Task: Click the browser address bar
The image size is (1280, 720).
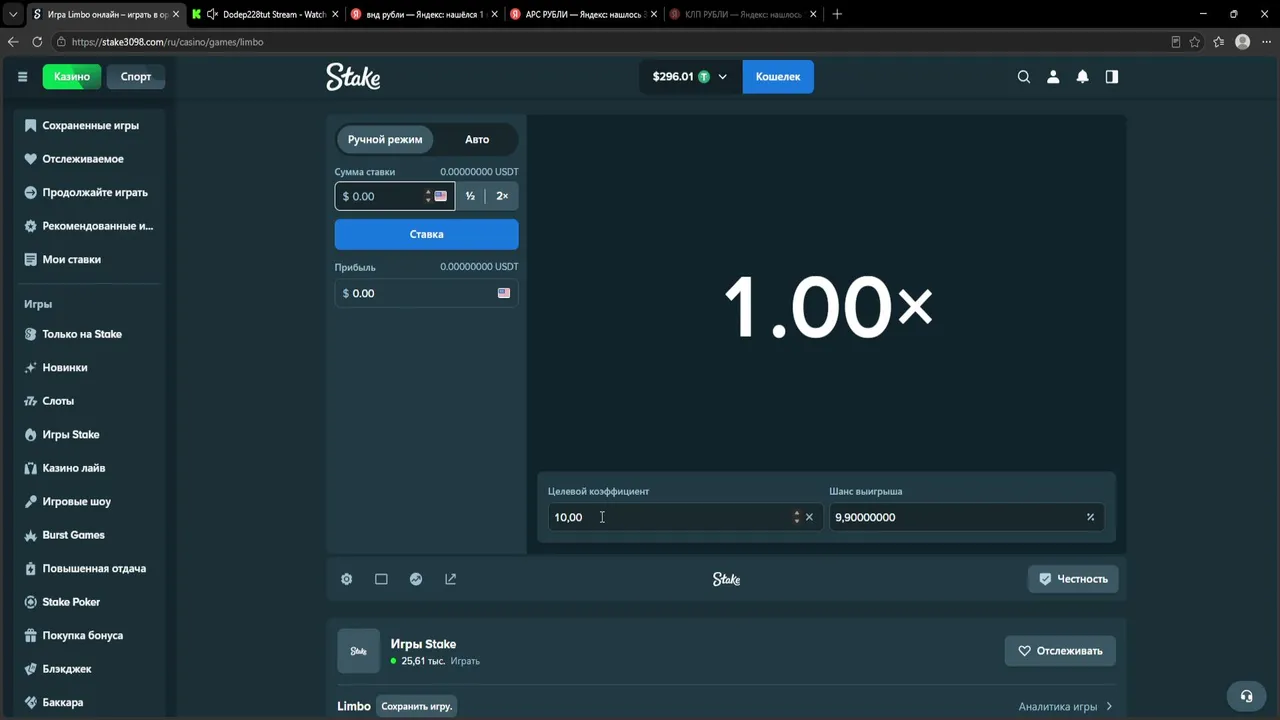Action: click(x=610, y=42)
